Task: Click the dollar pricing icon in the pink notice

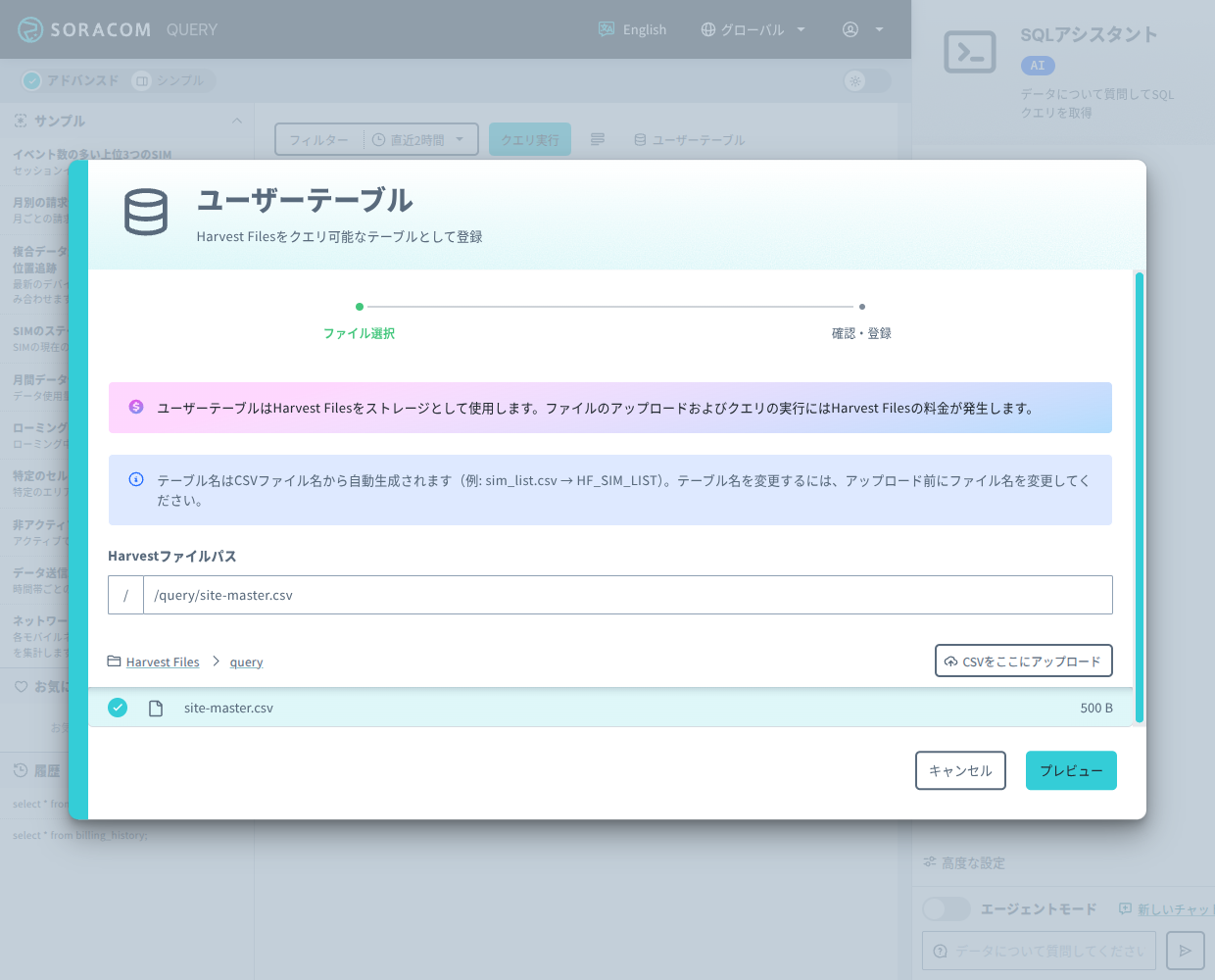Action: click(x=136, y=407)
